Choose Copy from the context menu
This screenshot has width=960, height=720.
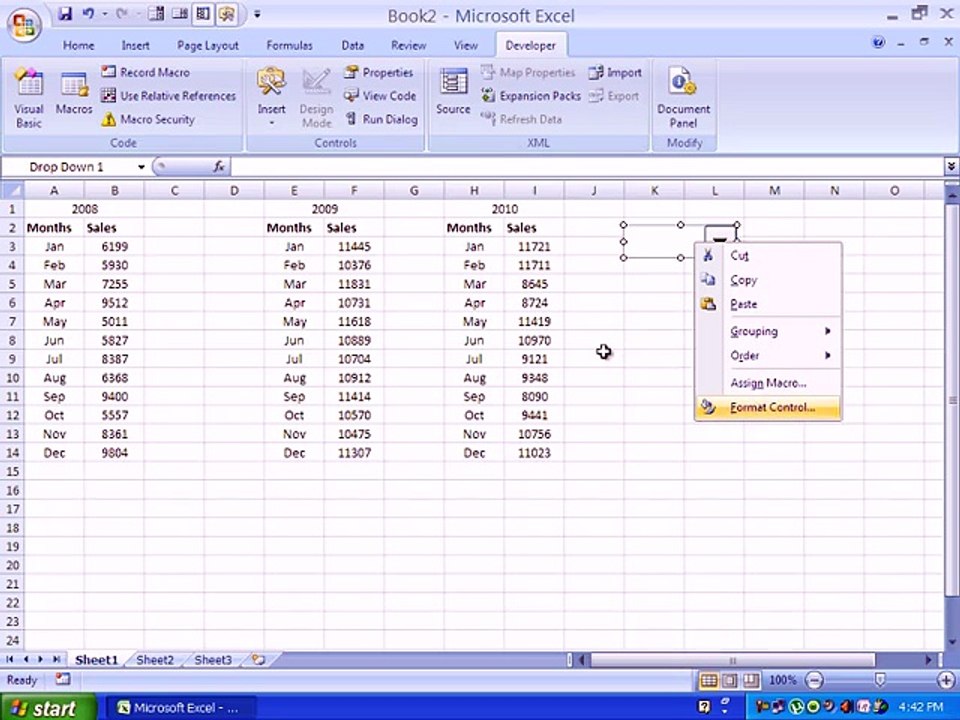[768, 280]
